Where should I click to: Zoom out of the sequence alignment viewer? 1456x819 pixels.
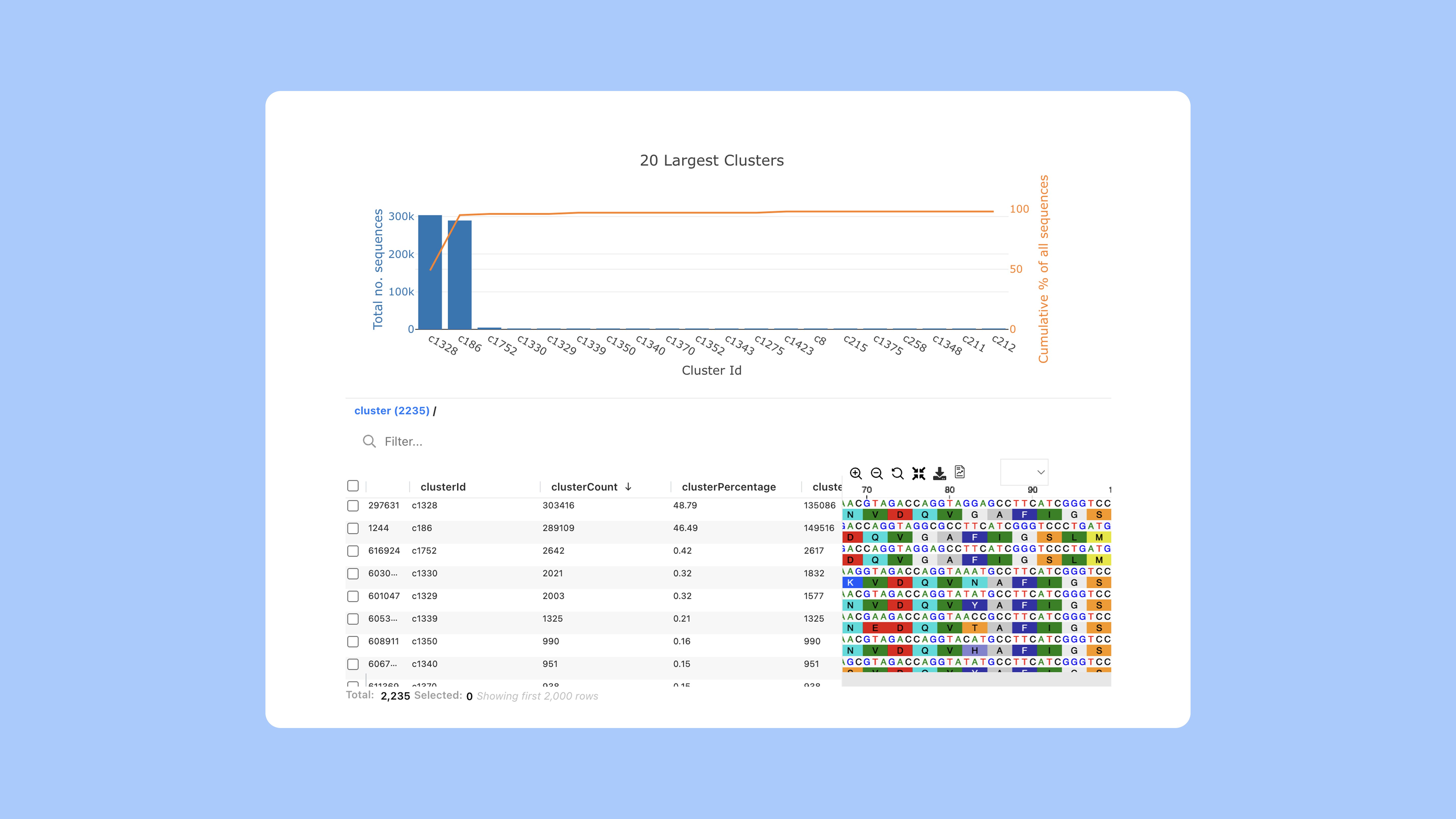pos(877,473)
